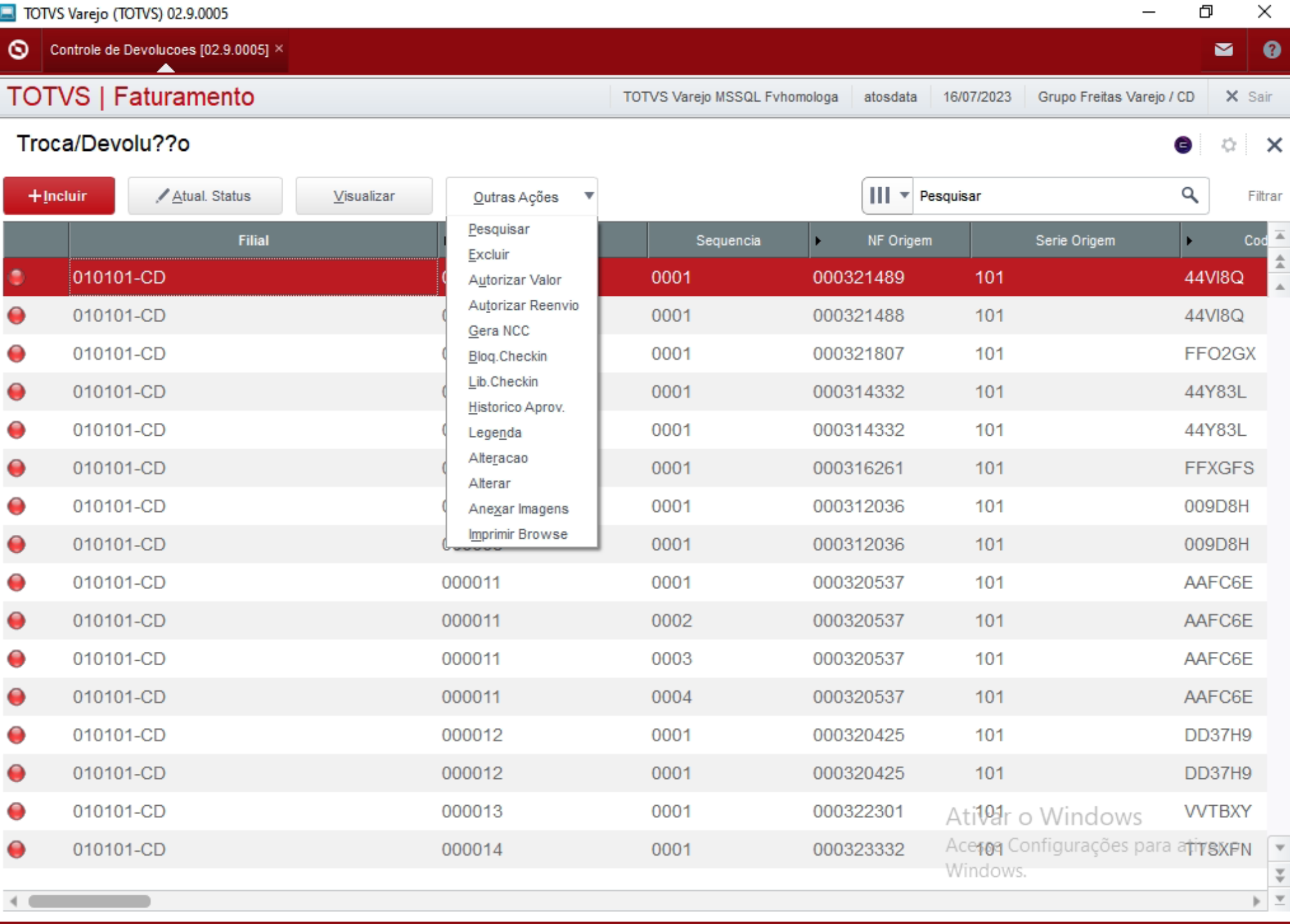Select Lib.Checkin menu entry
This screenshot has width=1290, height=924.
503,381
